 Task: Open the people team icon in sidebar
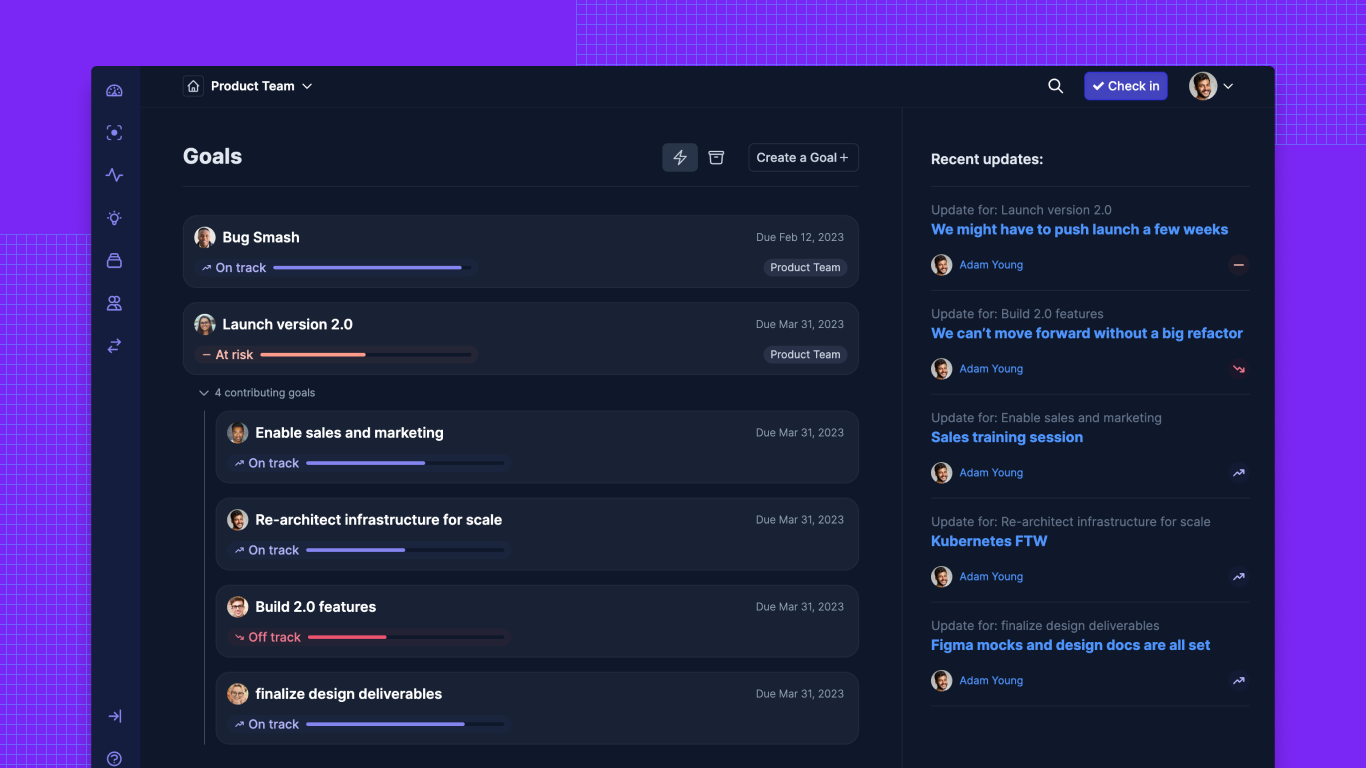click(x=114, y=303)
